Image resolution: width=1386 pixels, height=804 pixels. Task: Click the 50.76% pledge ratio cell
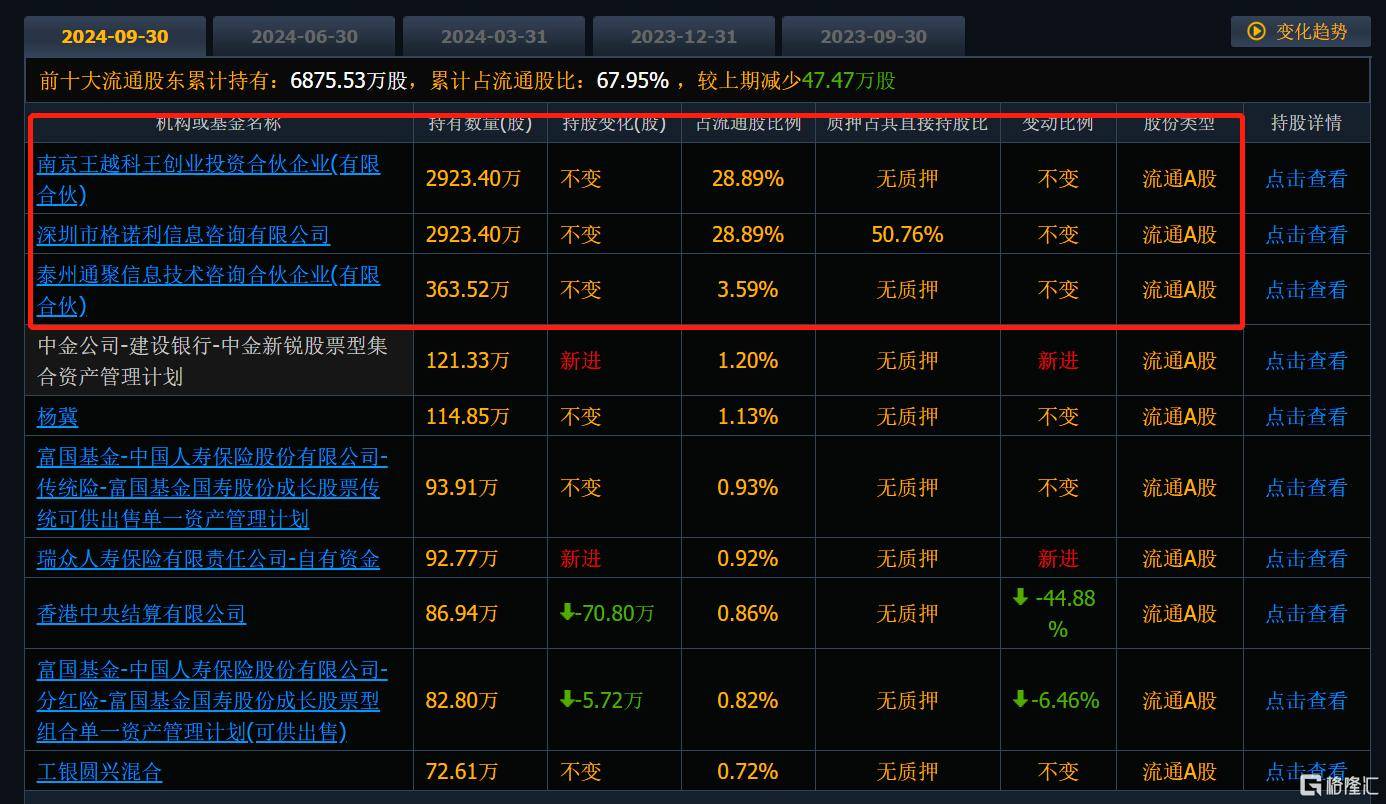click(x=907, y=234)
